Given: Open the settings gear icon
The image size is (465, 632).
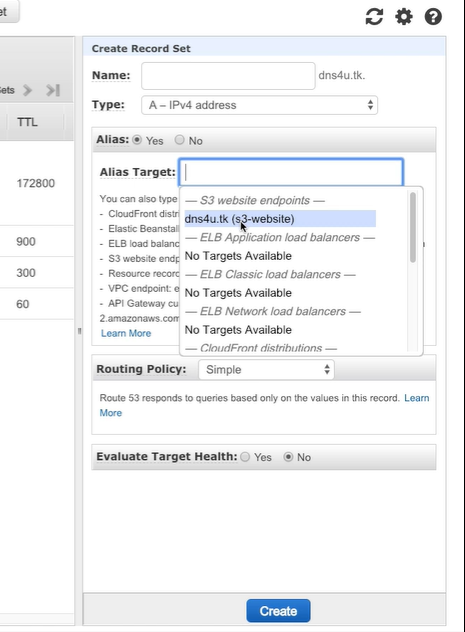Looking at the screenshot, I should coord(404,17).
